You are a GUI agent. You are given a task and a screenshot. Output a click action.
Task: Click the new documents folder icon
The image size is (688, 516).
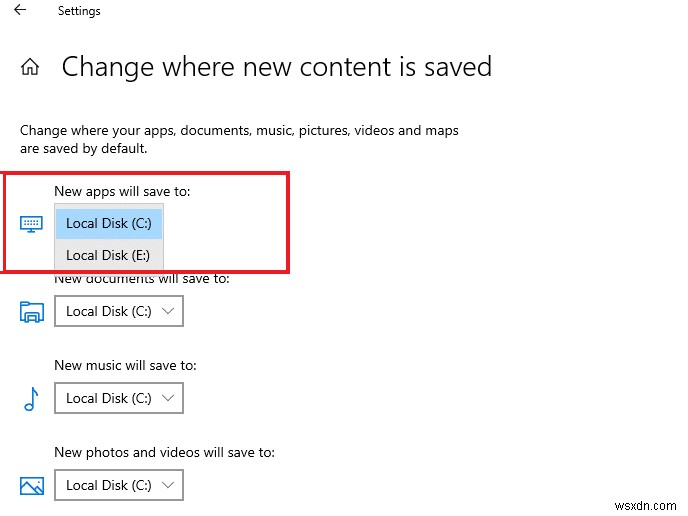point(32,311)
